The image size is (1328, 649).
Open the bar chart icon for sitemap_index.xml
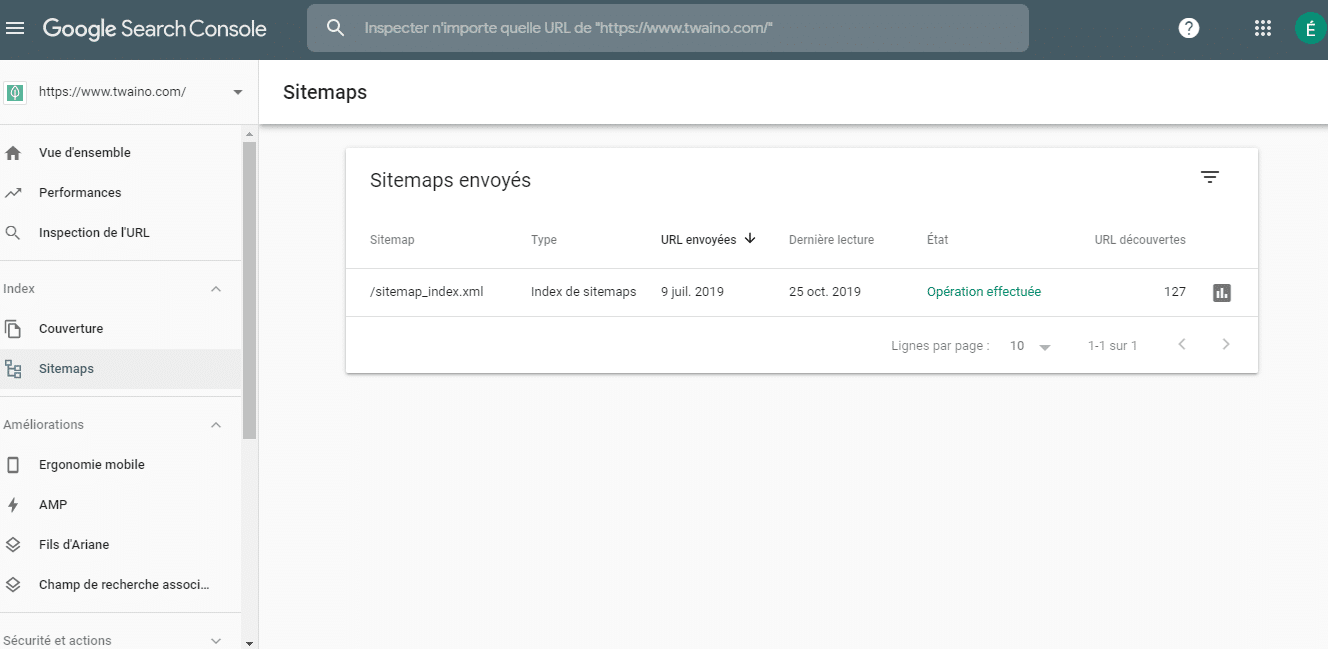tap(1221, 293)
